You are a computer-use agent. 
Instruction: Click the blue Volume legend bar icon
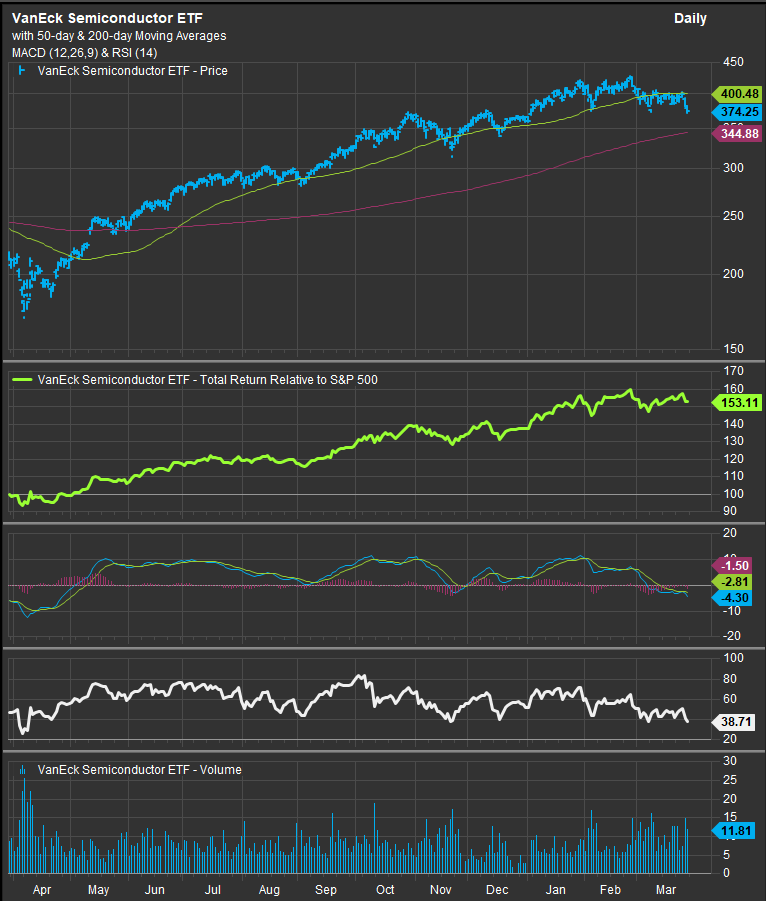point(23,770)
